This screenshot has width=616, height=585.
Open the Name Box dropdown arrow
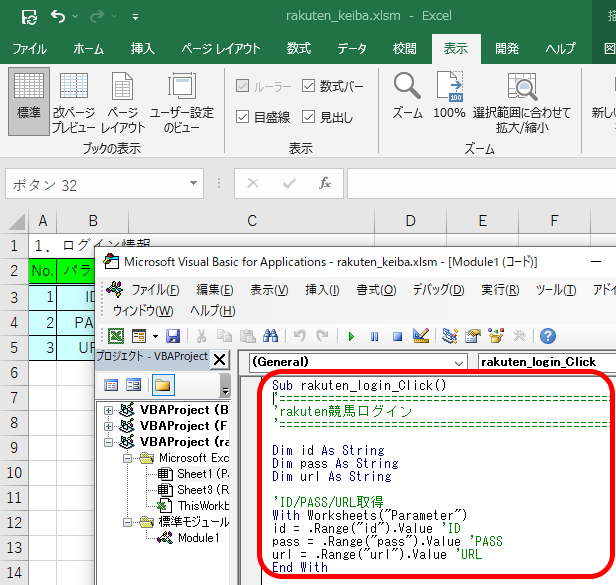193,183
